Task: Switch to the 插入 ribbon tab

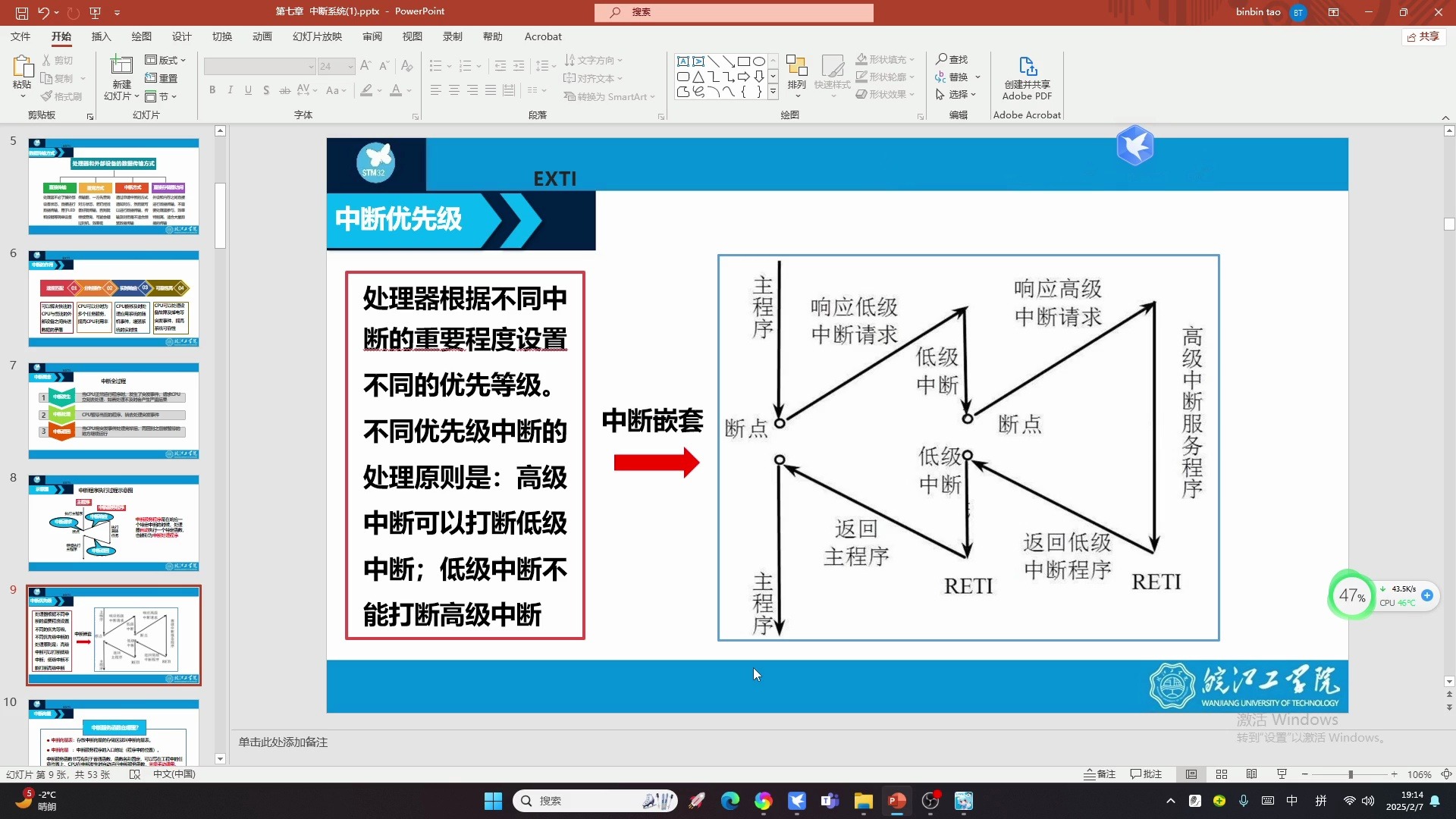Action: click(101, 36)
